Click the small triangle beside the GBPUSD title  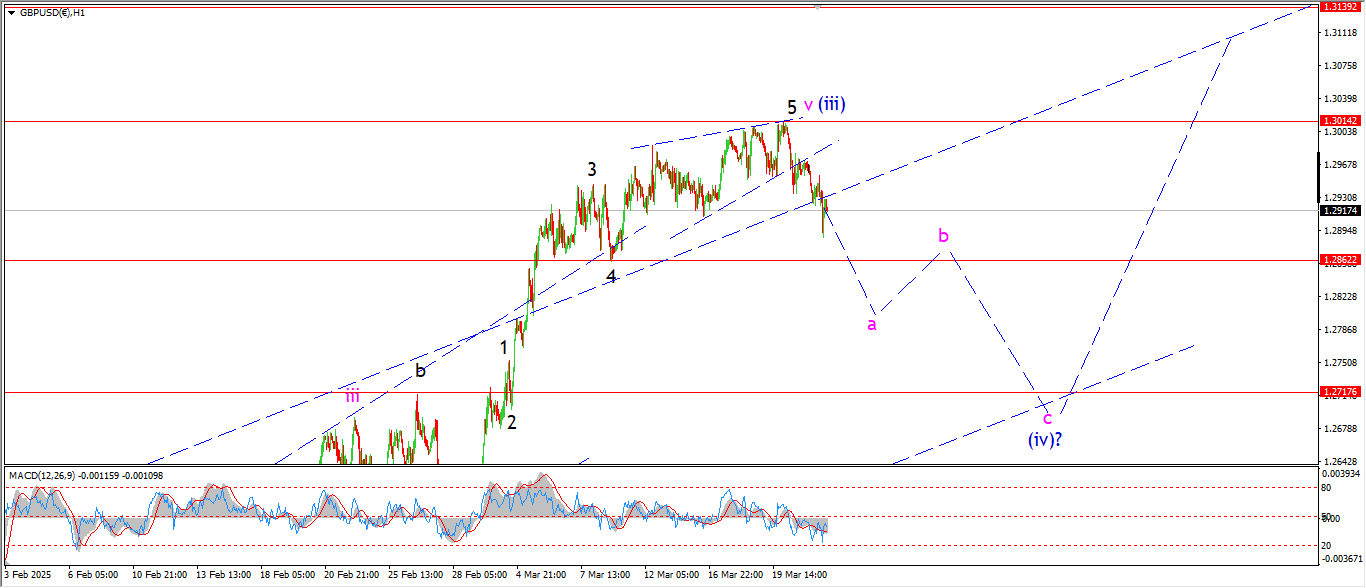click(10, 13)
